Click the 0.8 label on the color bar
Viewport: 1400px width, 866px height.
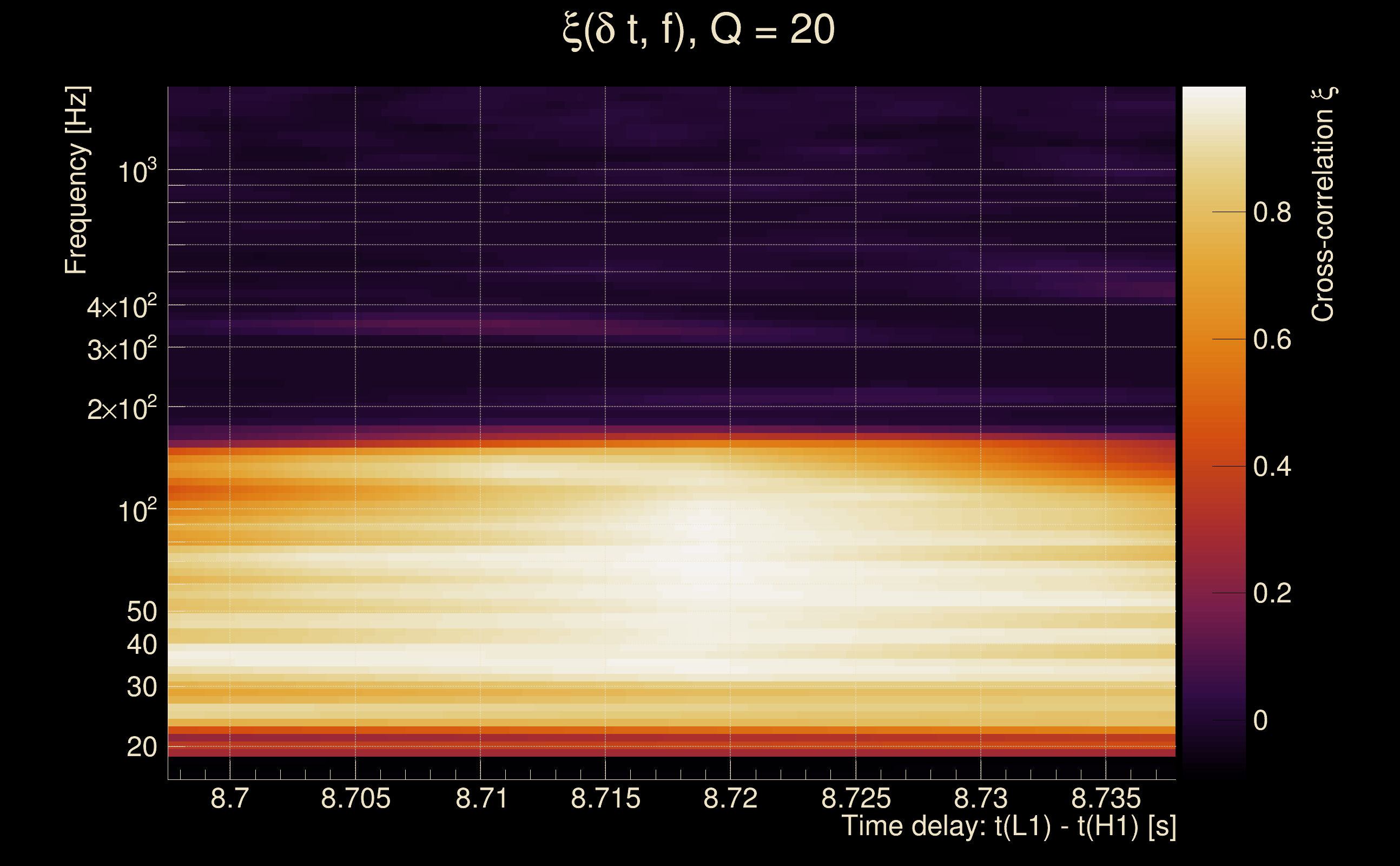click(1272, 213)
